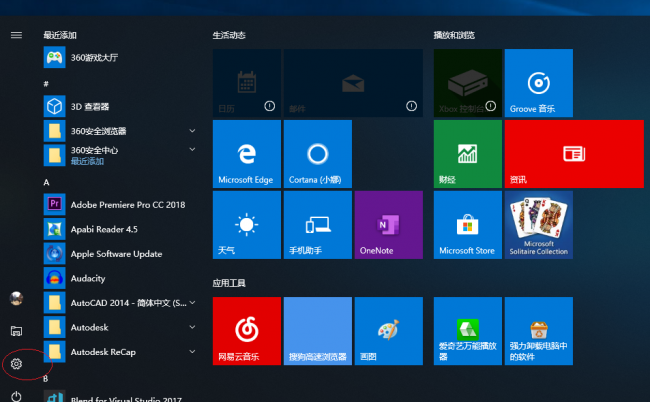Viewport: 650px width, 402px height.
Task: Open the red NetEase Cloud Music tile
Action: tap(247, 331)
